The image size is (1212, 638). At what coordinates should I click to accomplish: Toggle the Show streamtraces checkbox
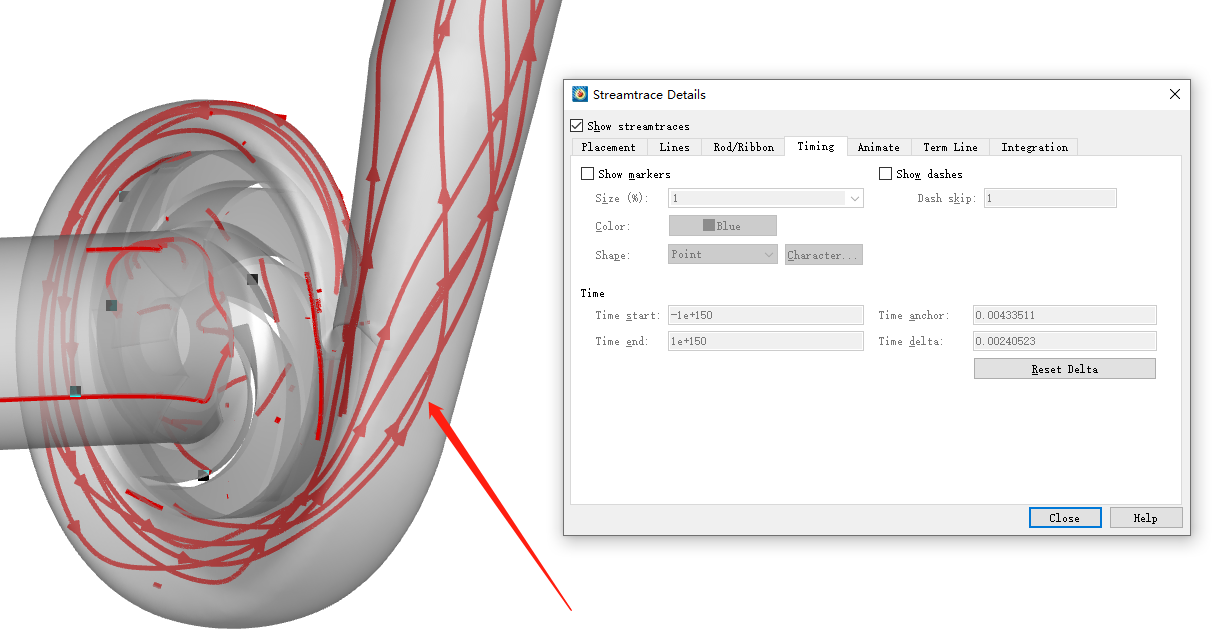577,126
